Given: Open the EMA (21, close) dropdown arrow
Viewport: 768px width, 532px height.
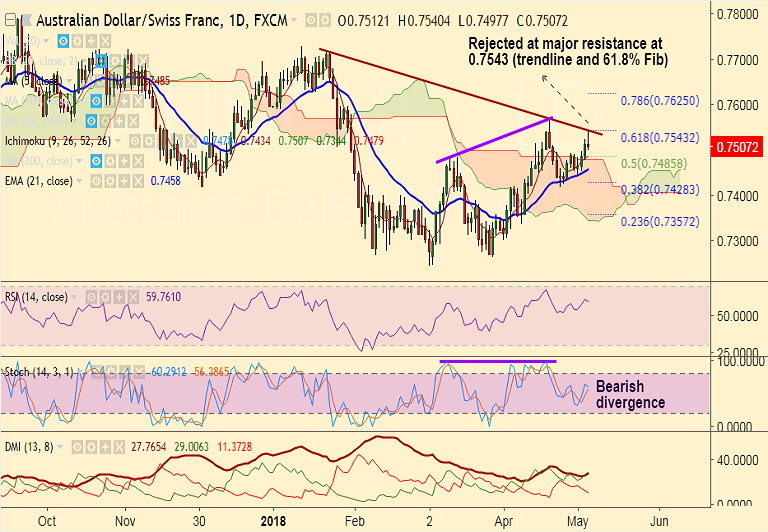Looking at the screenshot, I should [x=79, y=181].
